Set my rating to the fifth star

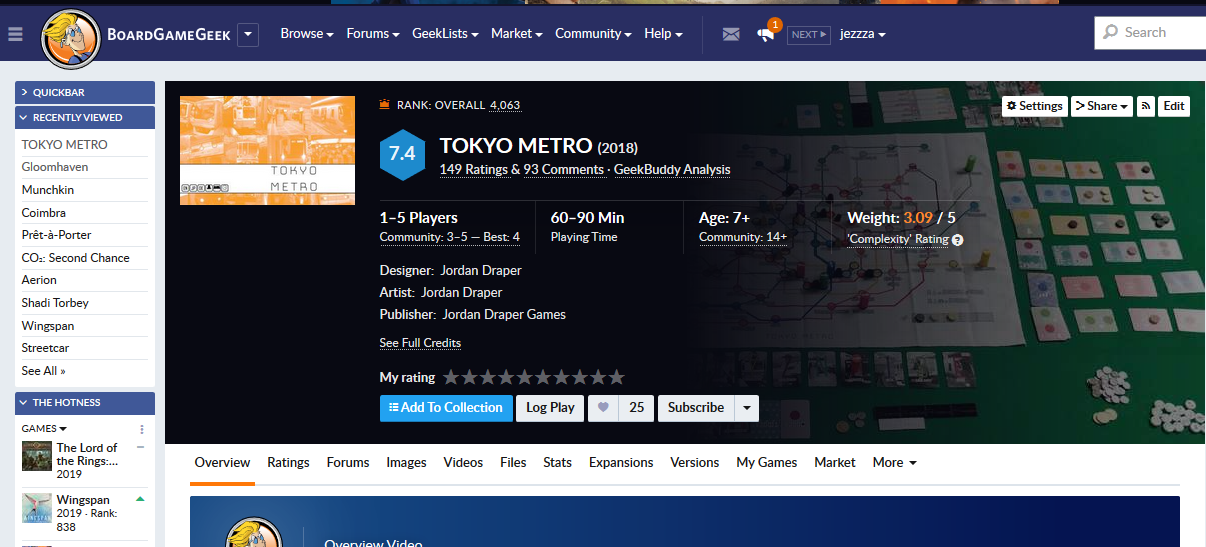click(x=524, y=377)
